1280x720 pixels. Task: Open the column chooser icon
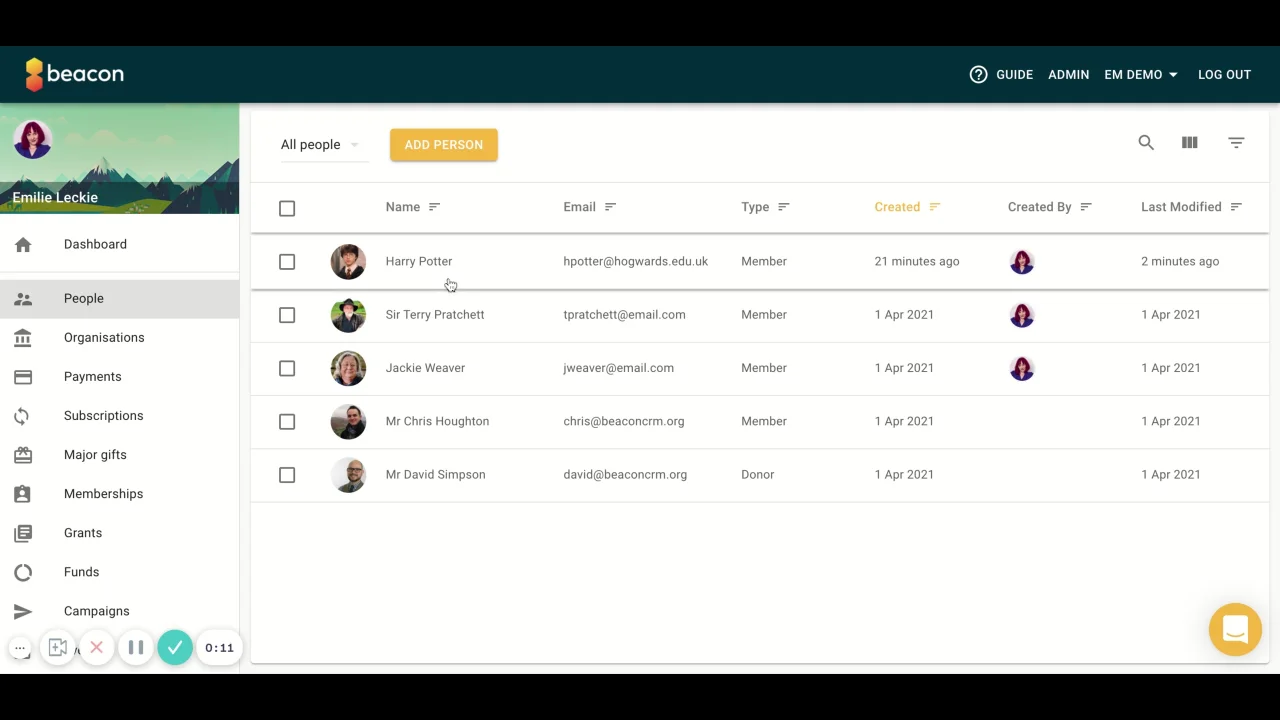pyautogui.click(x=1189, y=143)
